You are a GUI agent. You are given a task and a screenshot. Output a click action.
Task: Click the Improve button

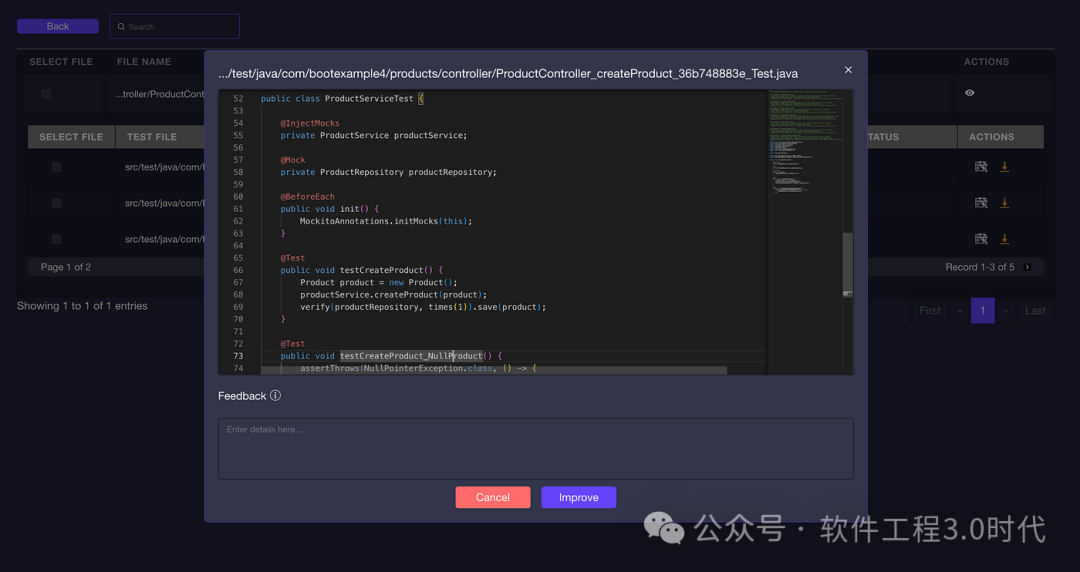(579, 497)
